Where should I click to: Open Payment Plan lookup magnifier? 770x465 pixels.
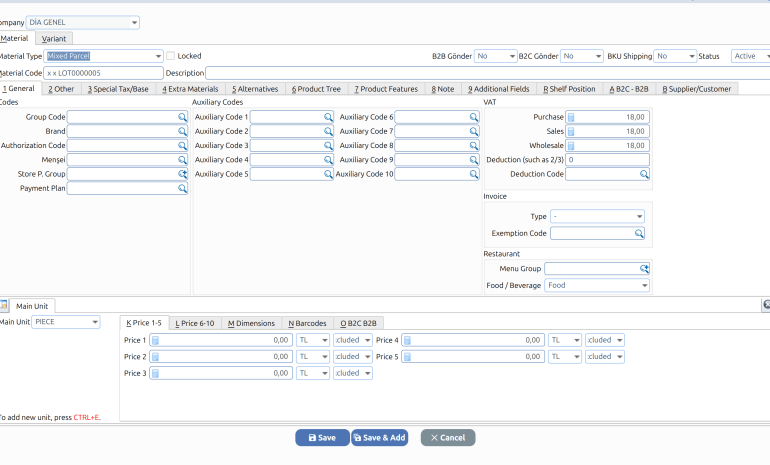(182, 189)
